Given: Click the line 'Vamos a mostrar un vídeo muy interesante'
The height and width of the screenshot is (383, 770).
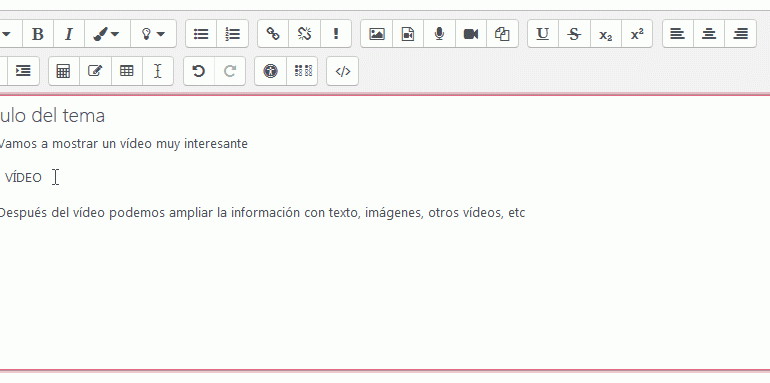Looking at the screenshot, I should click(x=123, y=144).
